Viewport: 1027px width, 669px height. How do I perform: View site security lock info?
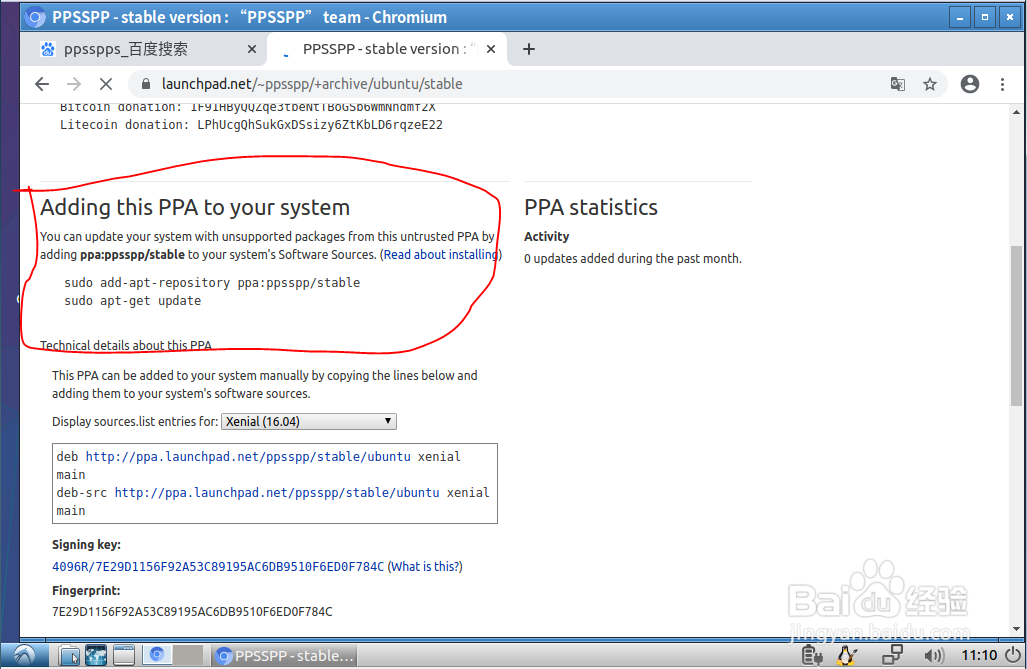[147, 84]
